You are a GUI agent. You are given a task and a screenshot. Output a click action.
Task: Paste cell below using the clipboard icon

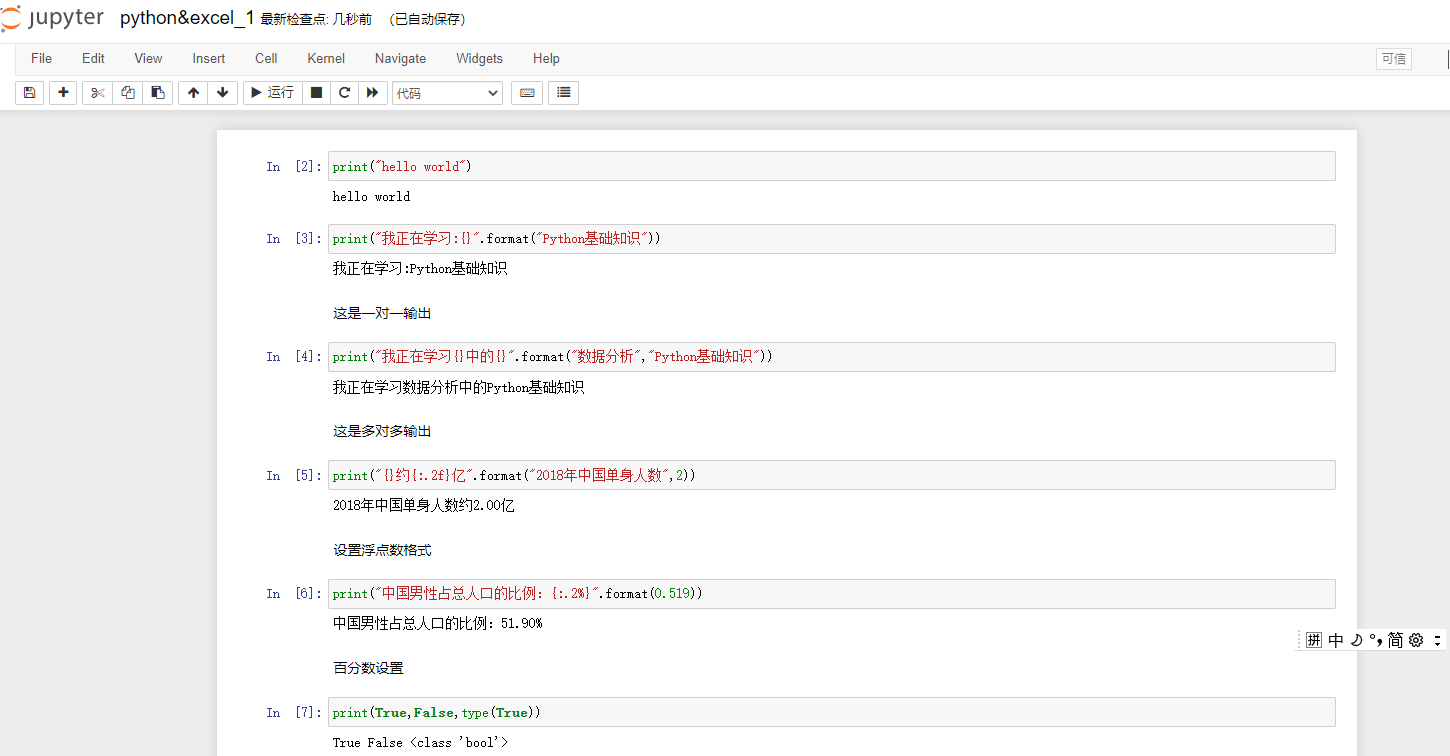pos(157,93)
